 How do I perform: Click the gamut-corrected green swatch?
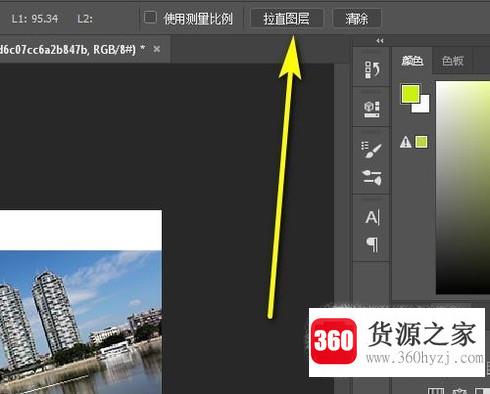tap(421, 142)
